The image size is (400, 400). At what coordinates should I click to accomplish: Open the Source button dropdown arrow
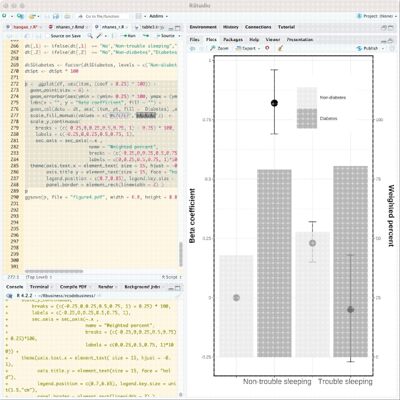[179, 36]
